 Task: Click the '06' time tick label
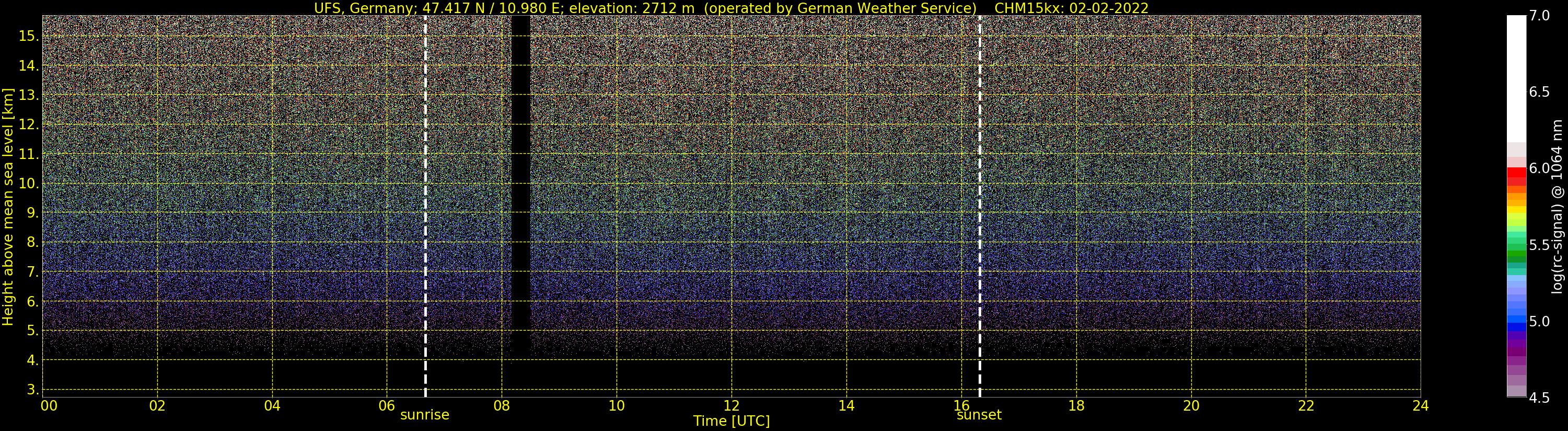[387, 405]
